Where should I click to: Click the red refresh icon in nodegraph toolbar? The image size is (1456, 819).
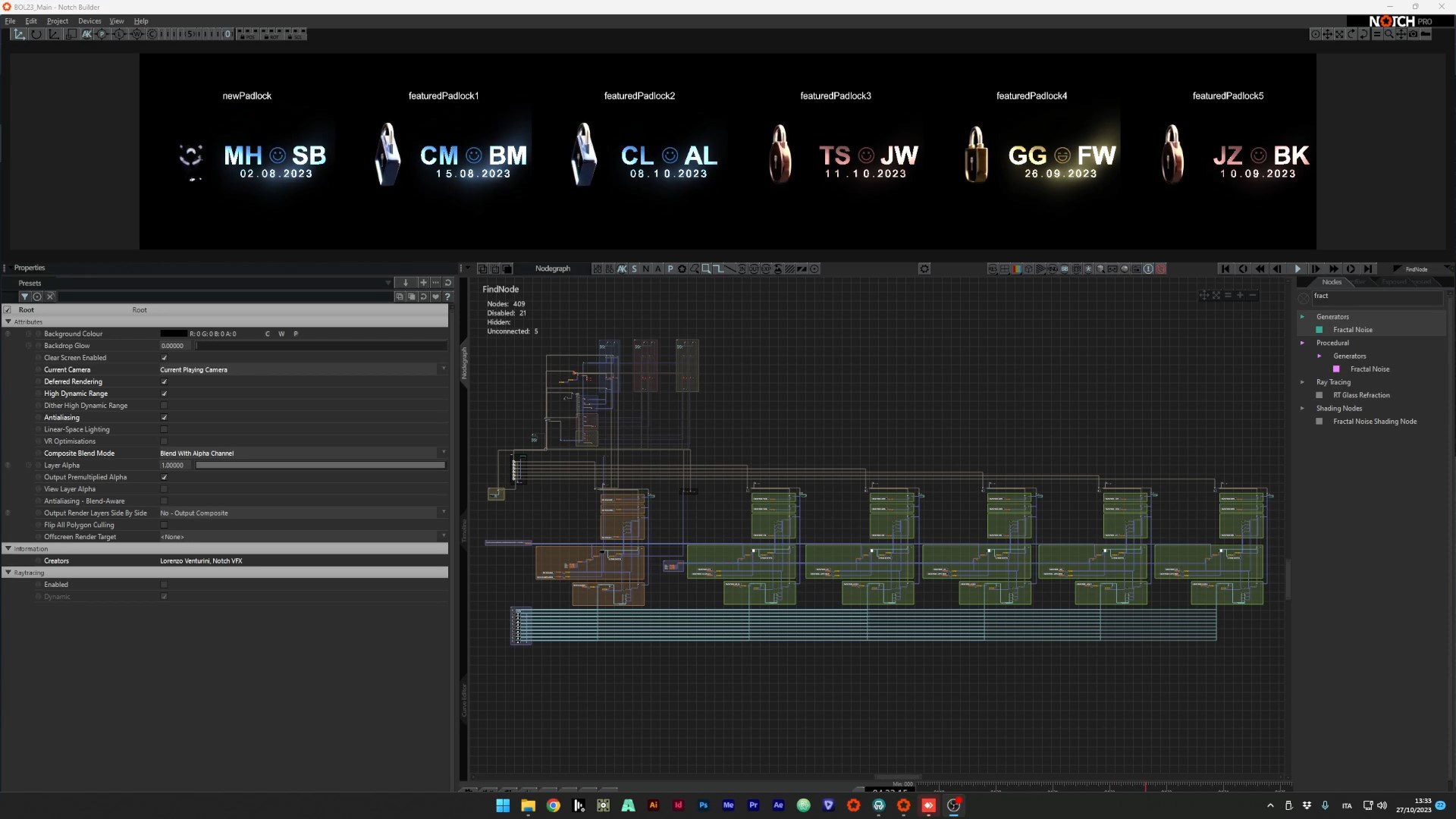(x=1160, y=268)
